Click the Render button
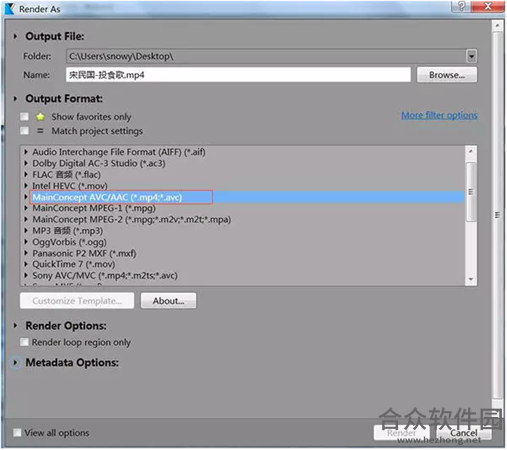The image size is (507, 450). pyautogui.click(x=401, y=433)
